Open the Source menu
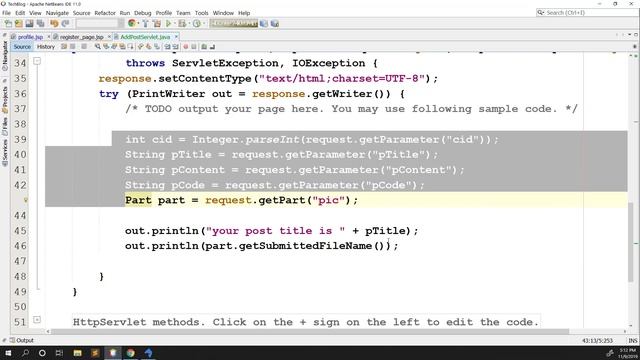 (82, 13)
